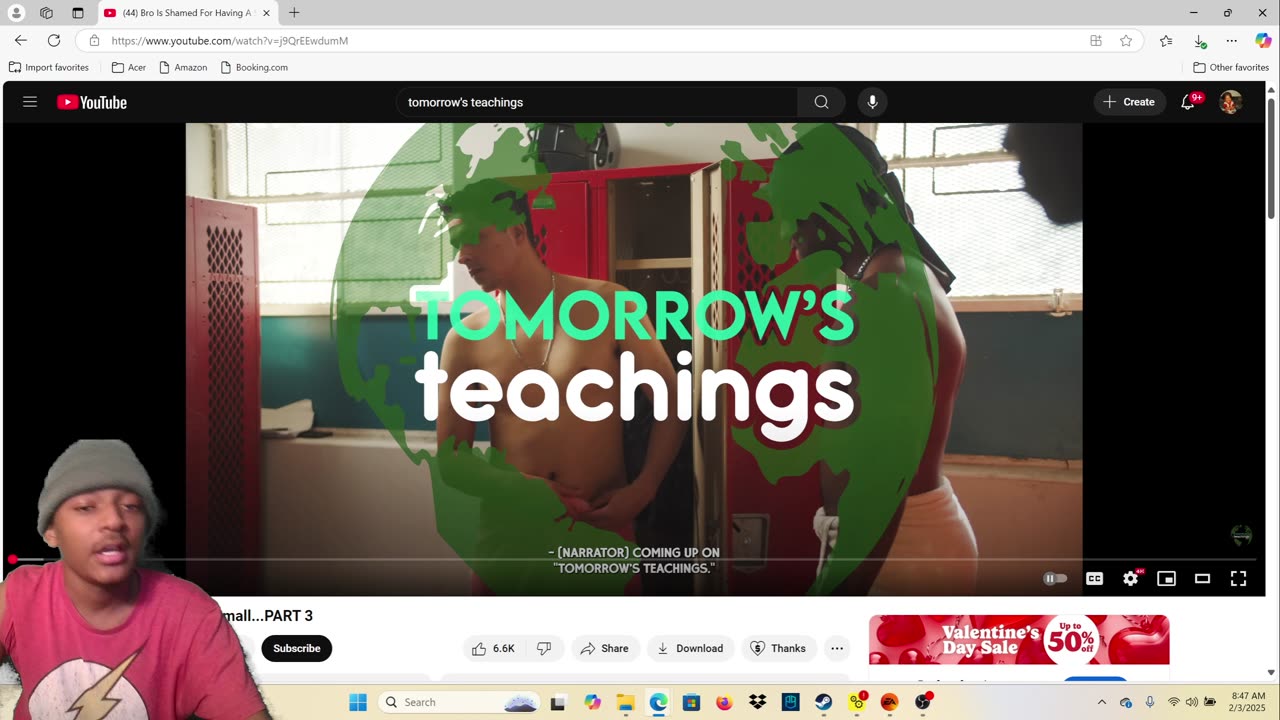The width and height of the screenshot is (1280, 720).
Task: Click the Windows taskbar search box
Action: 461,702
